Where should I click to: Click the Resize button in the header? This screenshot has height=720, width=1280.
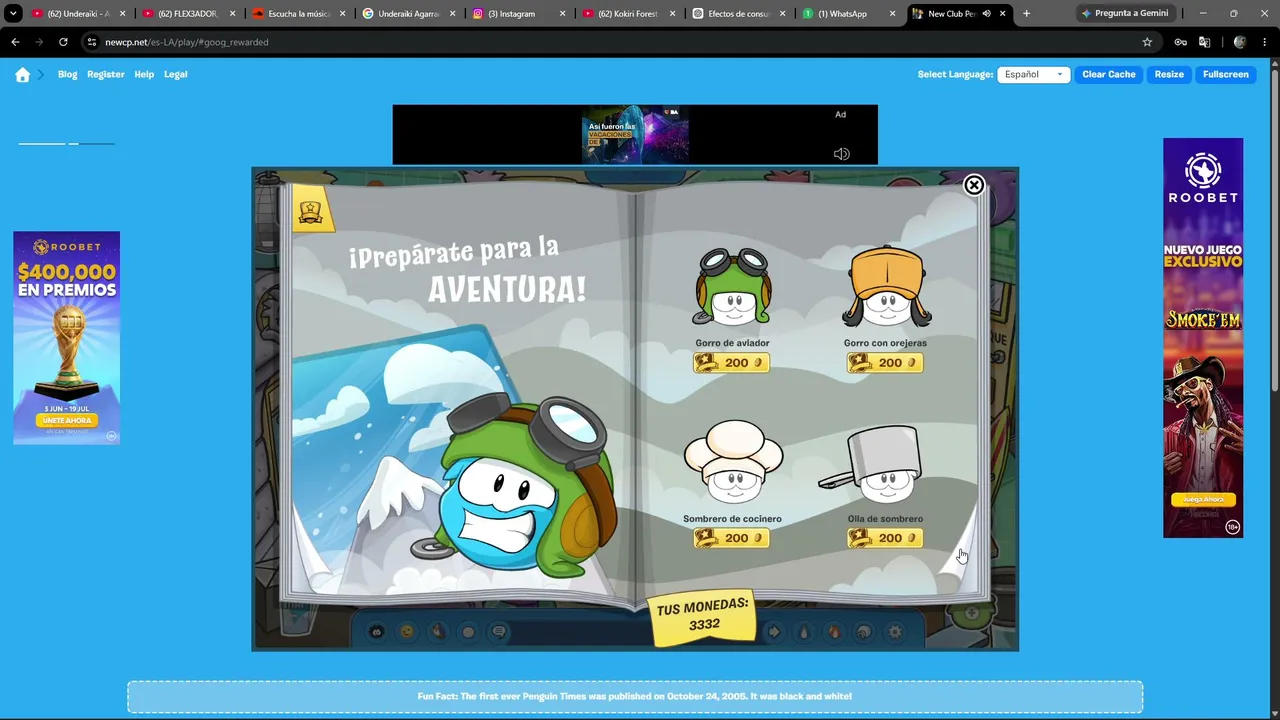(x=1169, y=74)
